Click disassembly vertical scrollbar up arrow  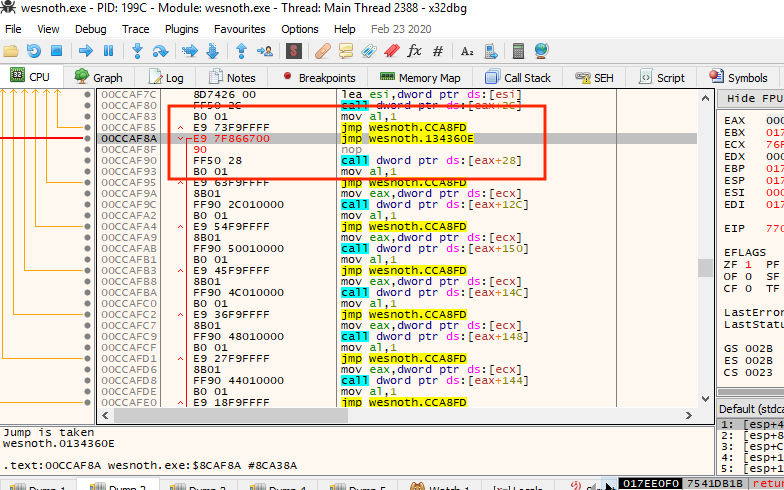click(706, 98)
